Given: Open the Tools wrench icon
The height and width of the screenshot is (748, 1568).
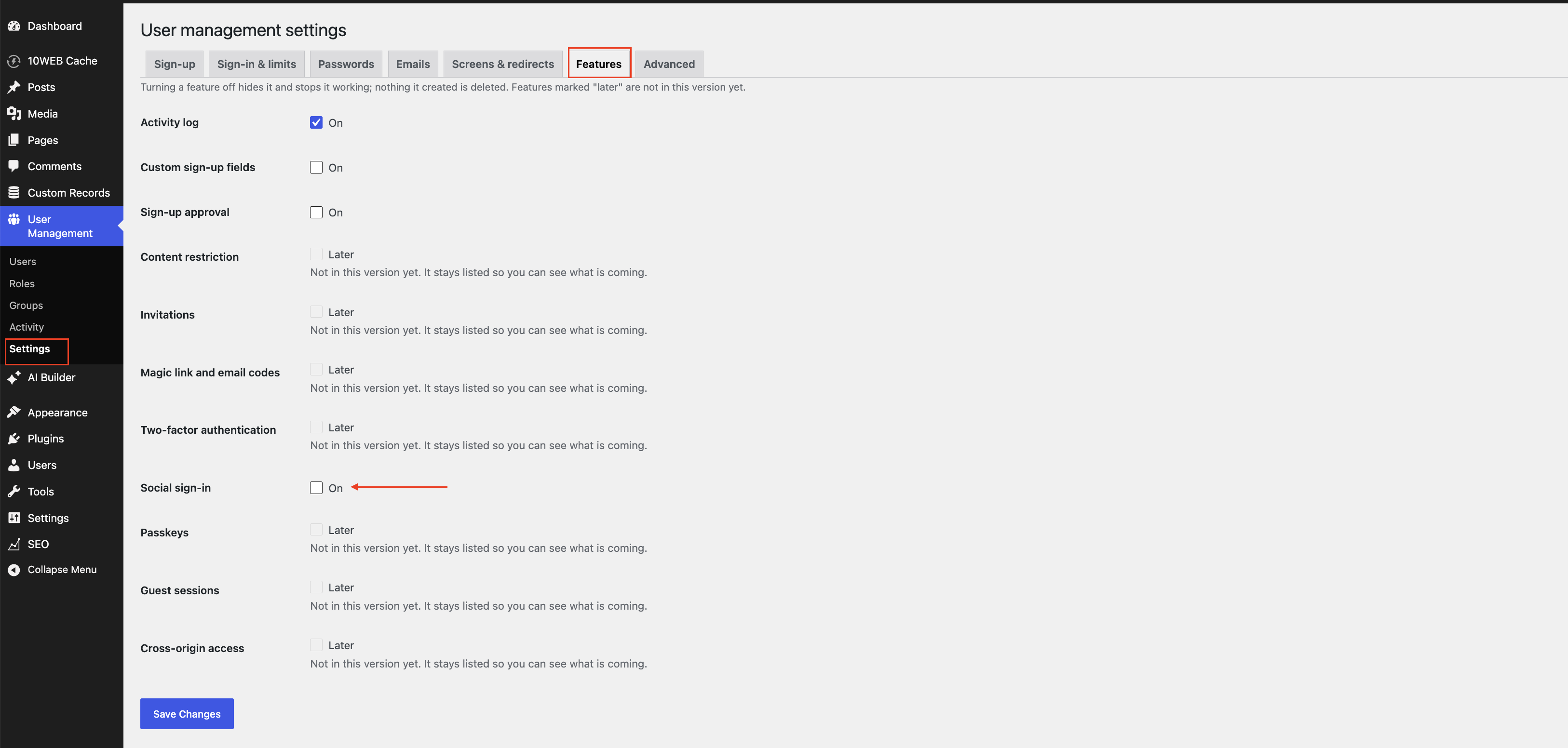Looking at the screenshot, I should pos(14,492).
